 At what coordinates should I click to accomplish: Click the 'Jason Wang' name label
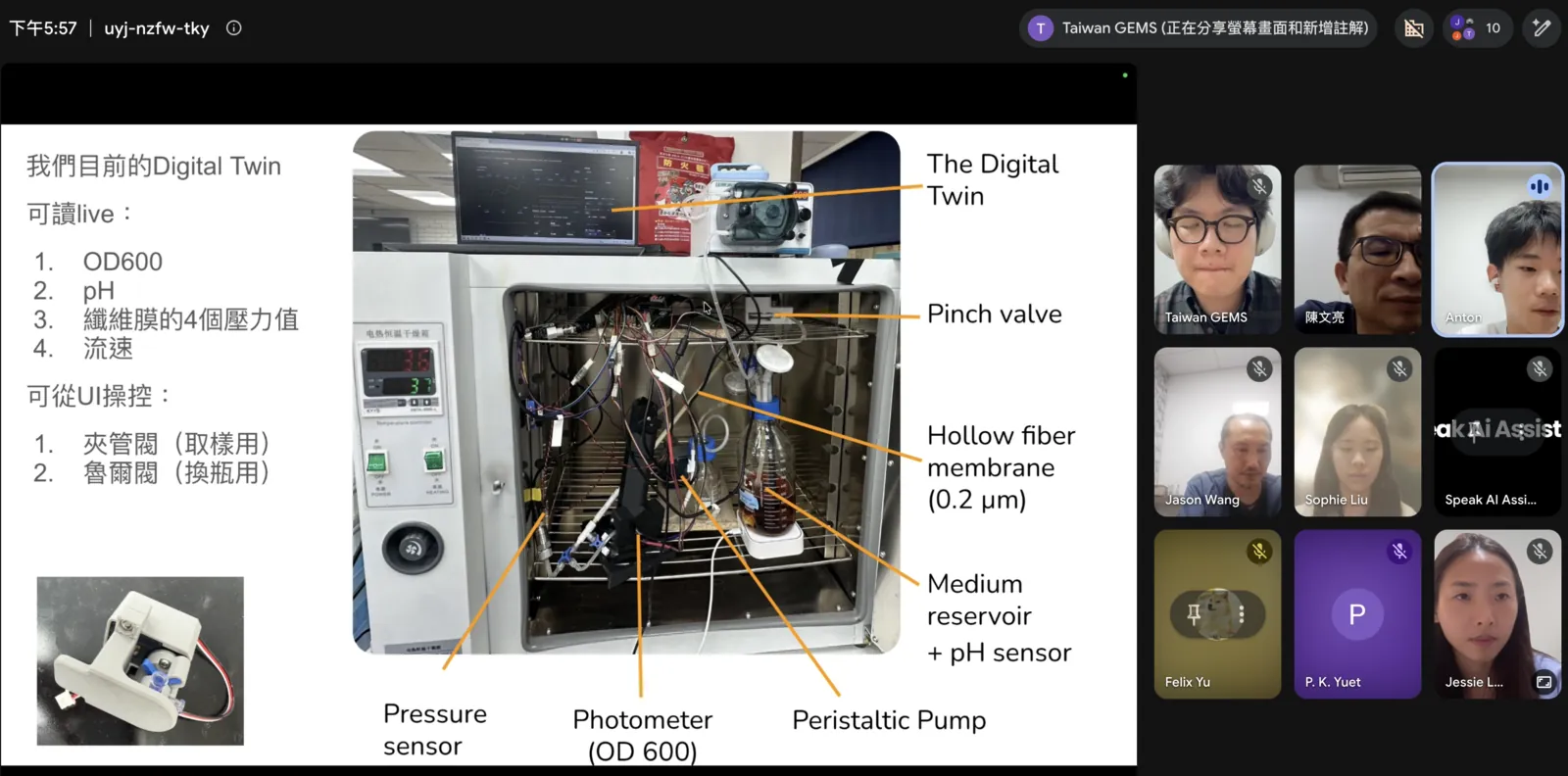(x=1202, y=500)
